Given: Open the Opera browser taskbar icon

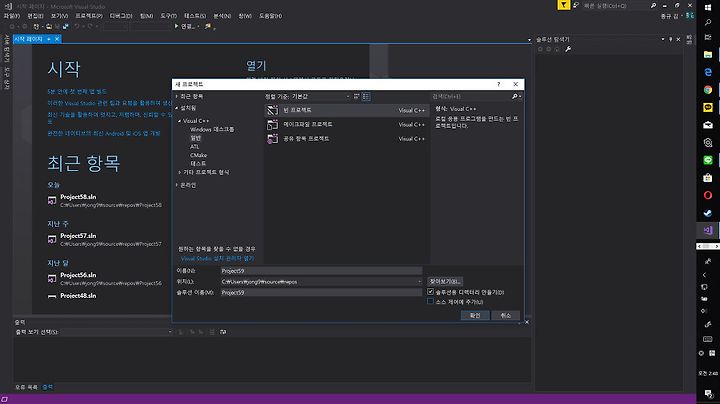Looking at the screenshot, I should pos(708,195).
